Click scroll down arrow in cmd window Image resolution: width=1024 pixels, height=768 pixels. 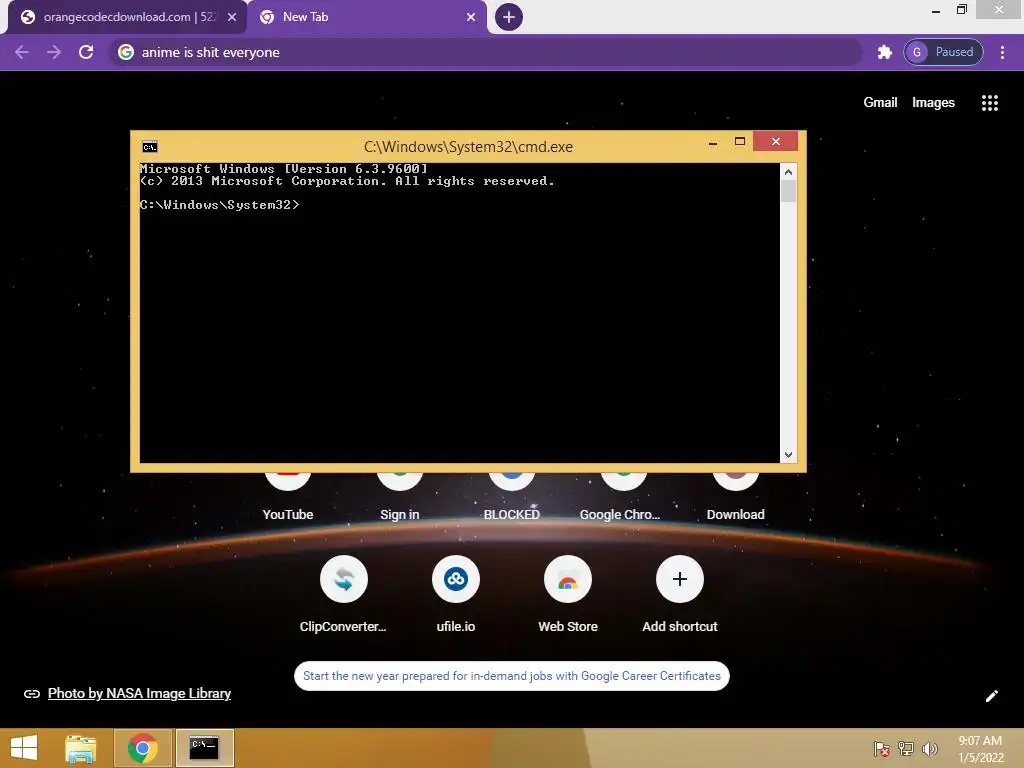(x=788, y=455)
